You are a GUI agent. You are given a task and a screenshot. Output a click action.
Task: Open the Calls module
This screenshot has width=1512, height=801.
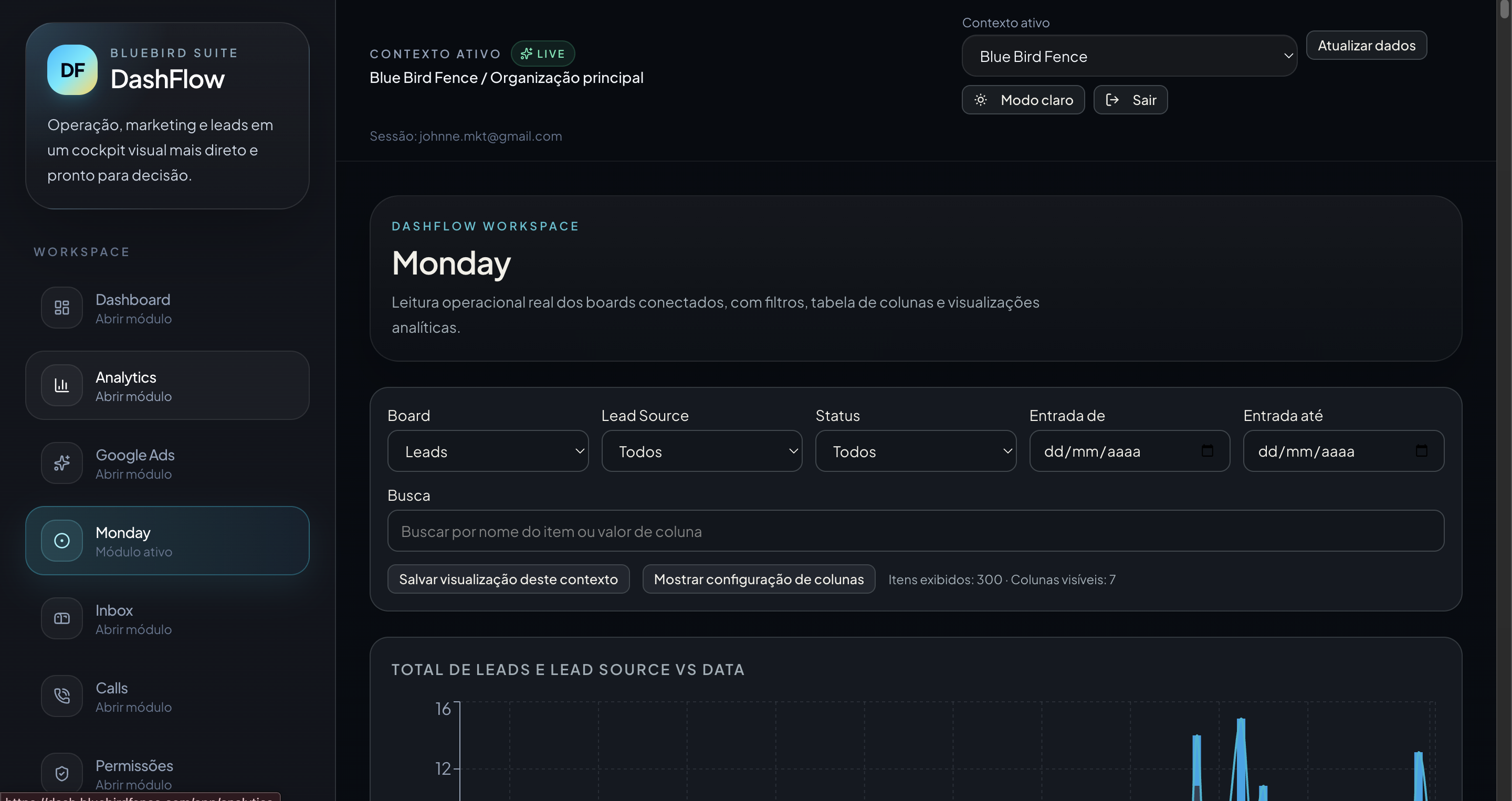coord(167,696)
